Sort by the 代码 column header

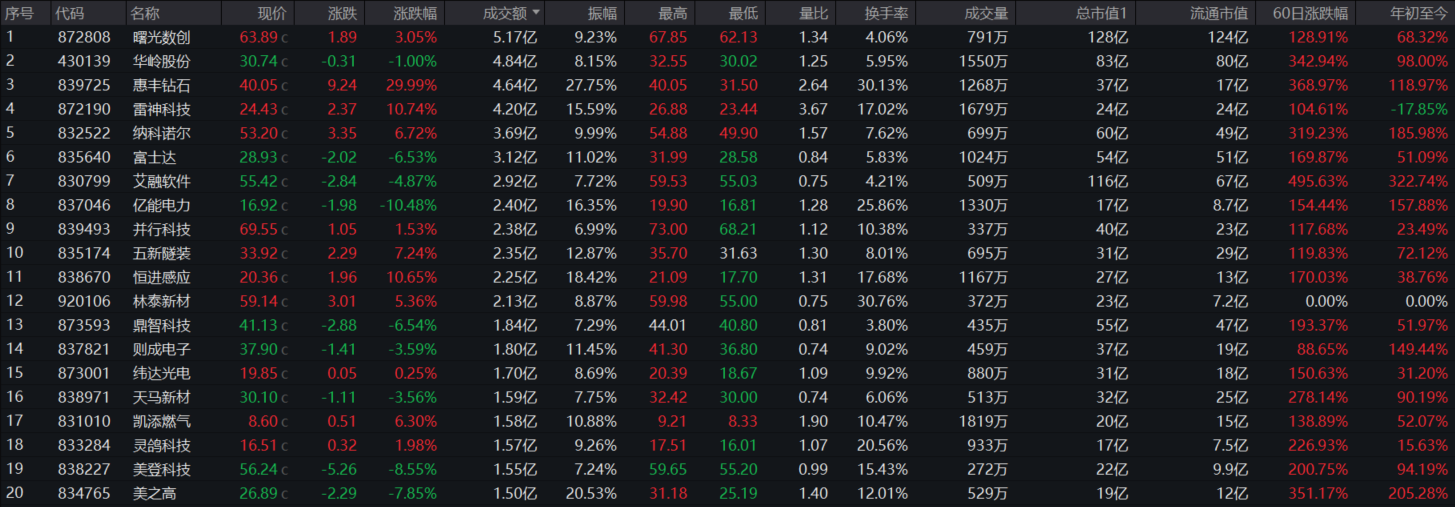tap(70, 13)
